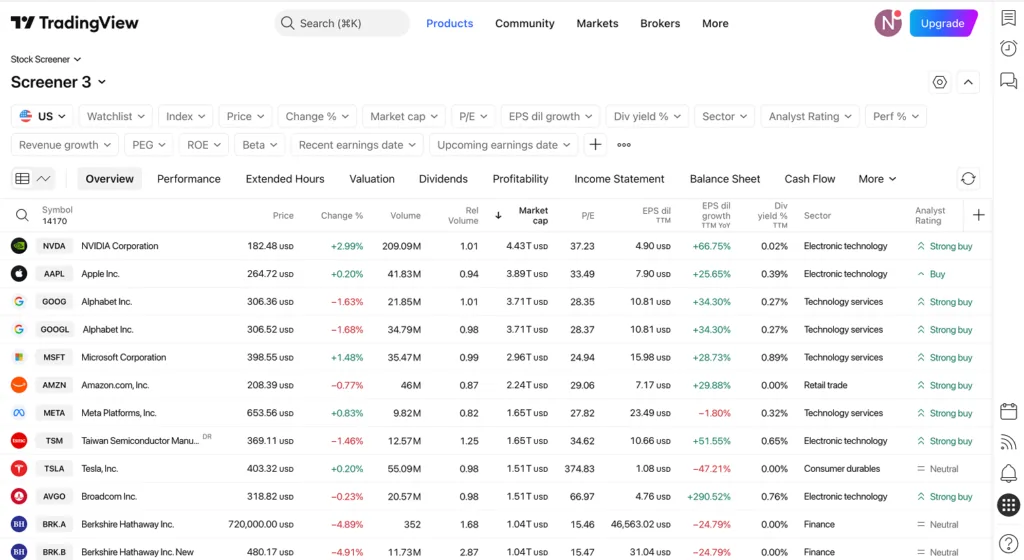Open the Stock Screener type dropdown
Screen dimensions: 1024x560
click(46, 59)
